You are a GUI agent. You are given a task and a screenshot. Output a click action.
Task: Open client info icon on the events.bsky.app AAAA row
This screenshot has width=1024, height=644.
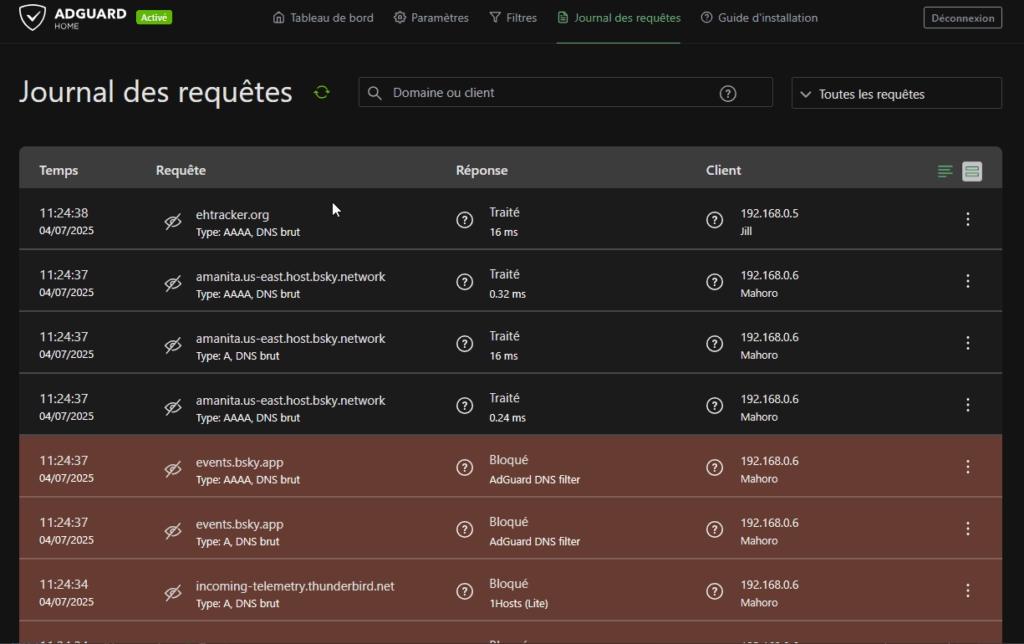714,467
